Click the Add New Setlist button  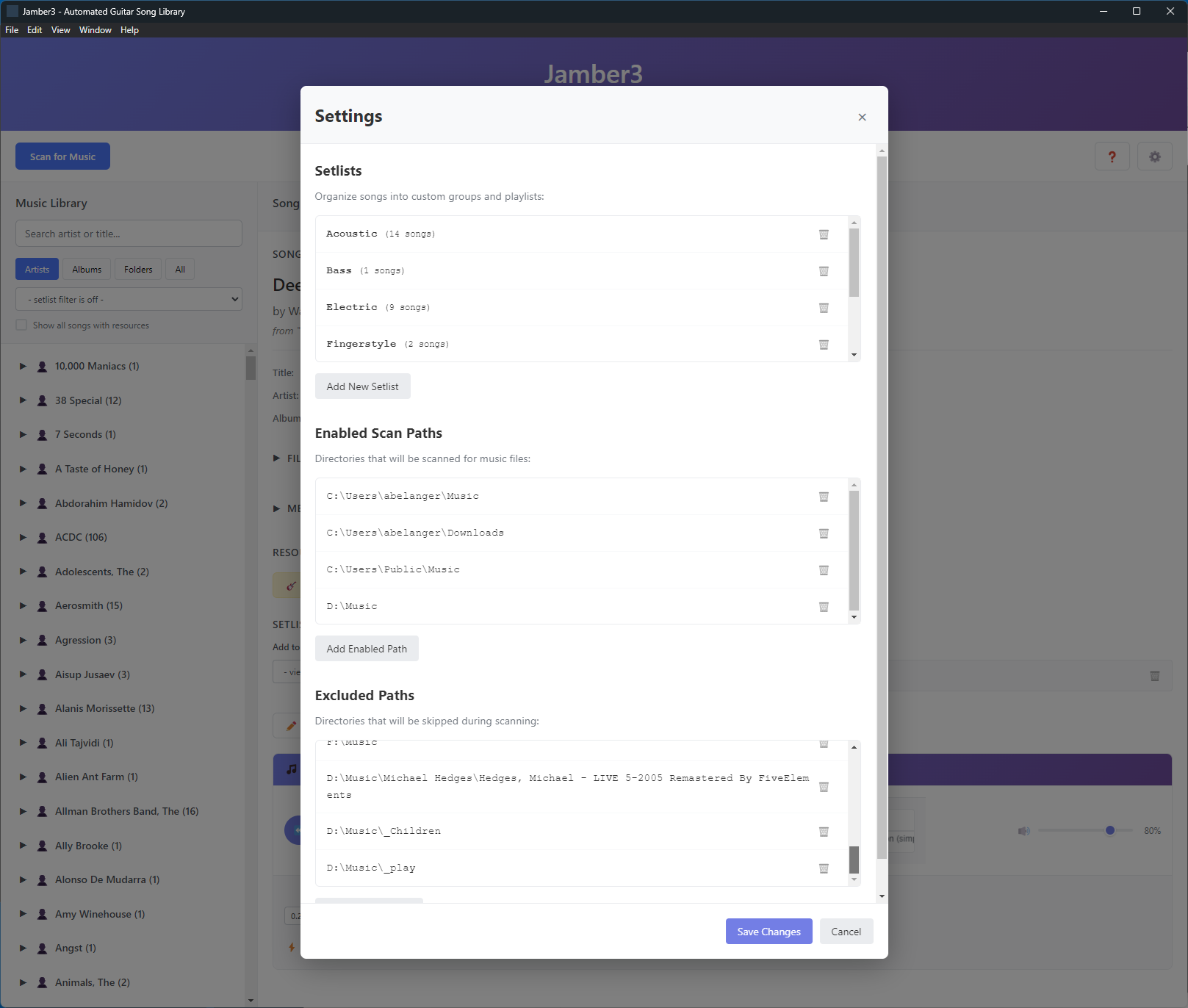[362, 386]
